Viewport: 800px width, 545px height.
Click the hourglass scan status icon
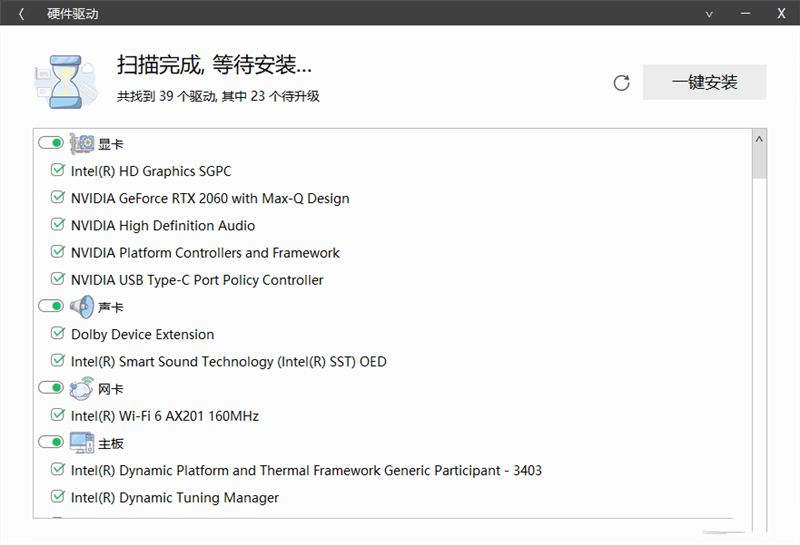pyautogui.click(x=65, y=82)
